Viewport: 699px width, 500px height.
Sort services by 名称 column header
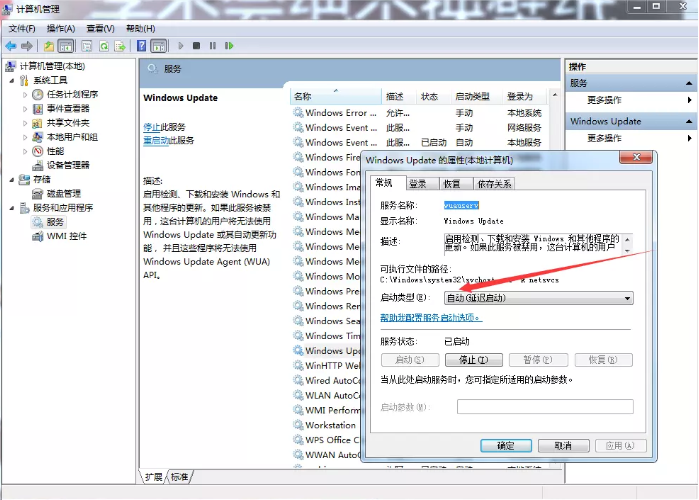[336, 96]
